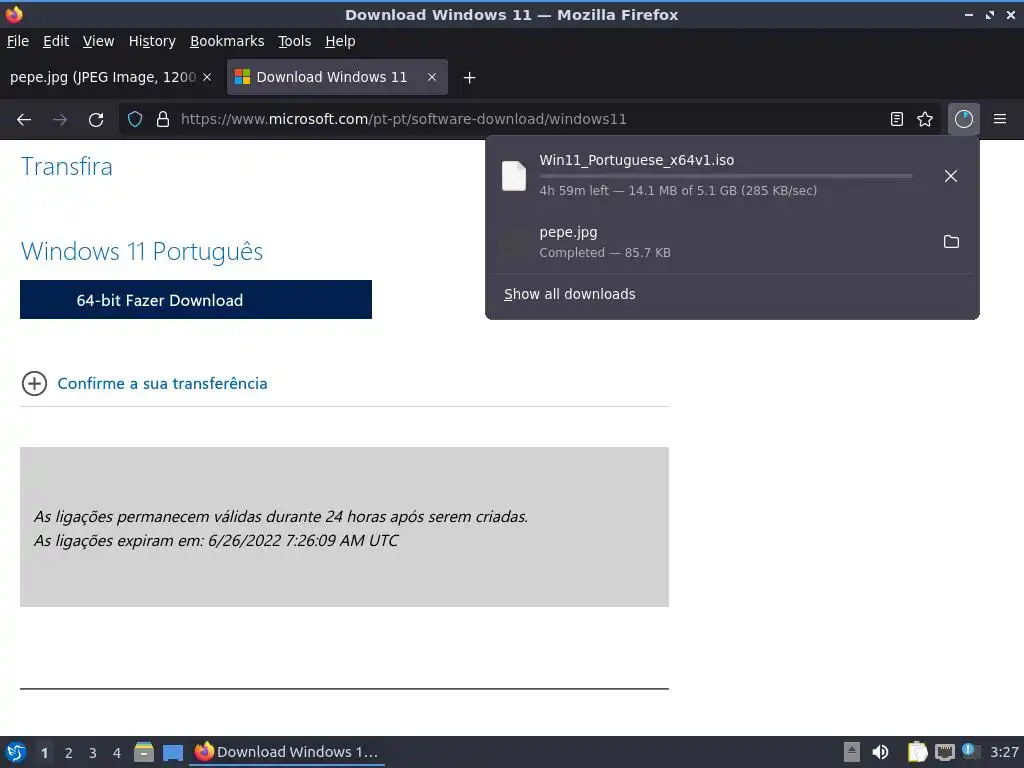This screenshot has width=1024, height=768.
Task: Click the Transfira heading
Action: coord(67,167)
